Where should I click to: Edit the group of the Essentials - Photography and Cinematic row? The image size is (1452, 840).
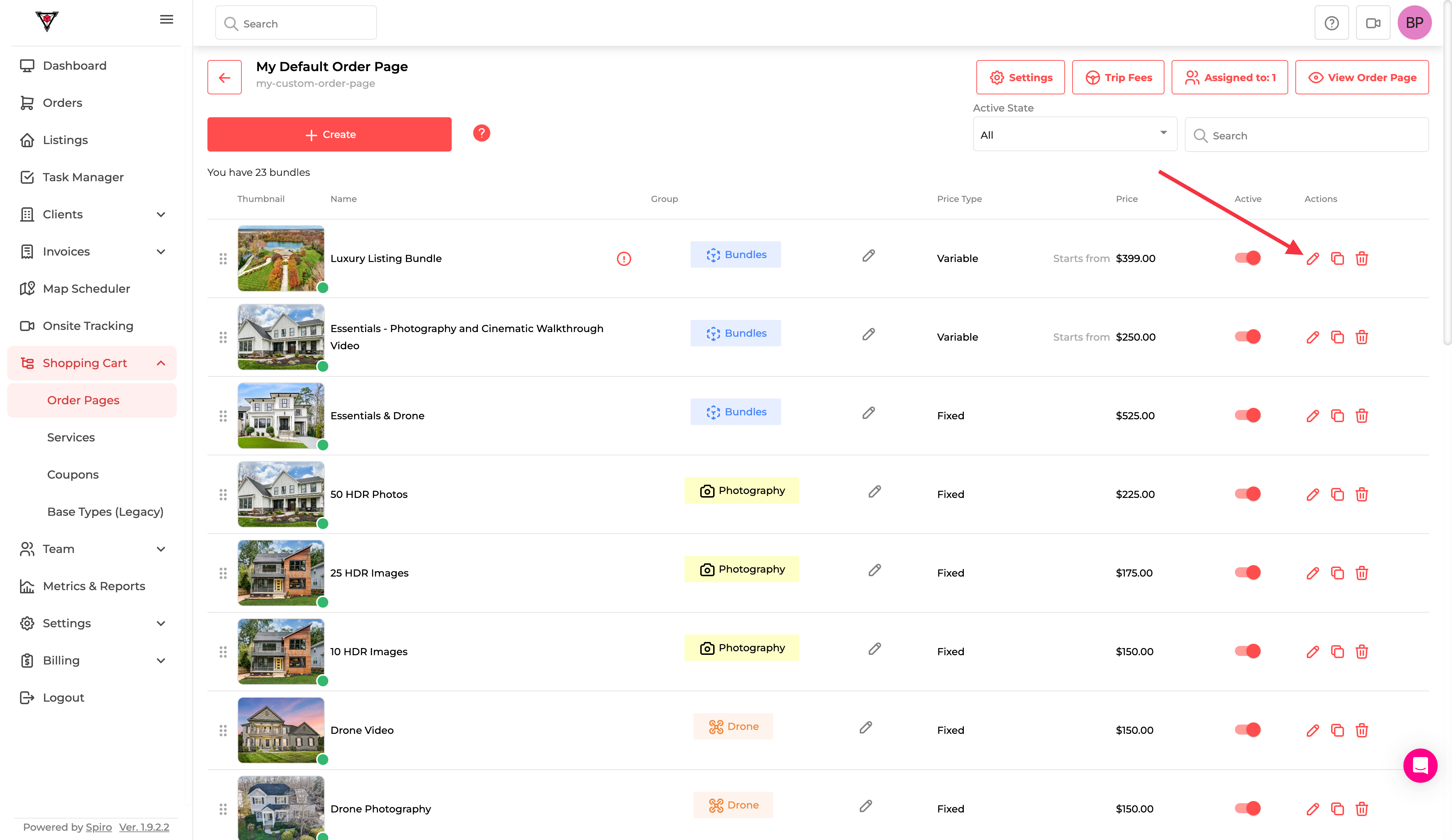868,334
